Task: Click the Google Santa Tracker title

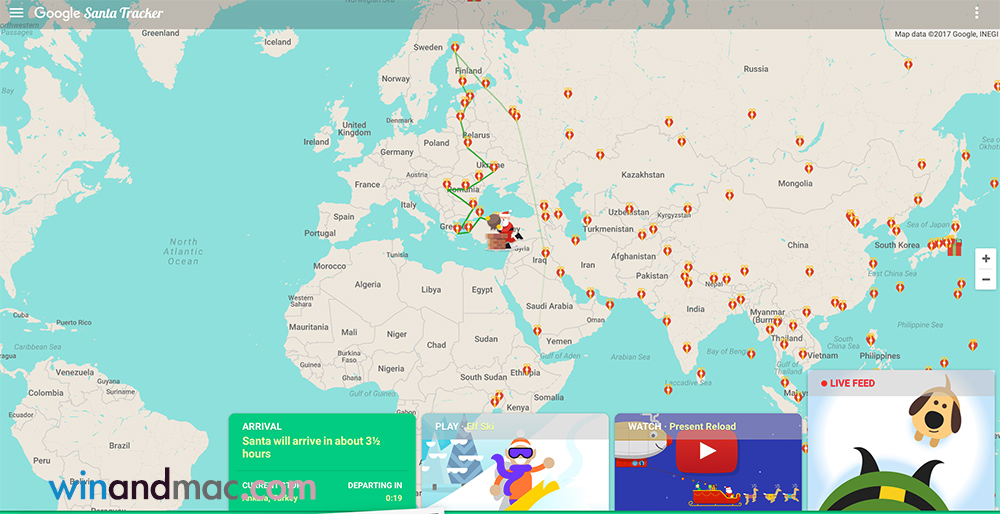Action: 98,13
